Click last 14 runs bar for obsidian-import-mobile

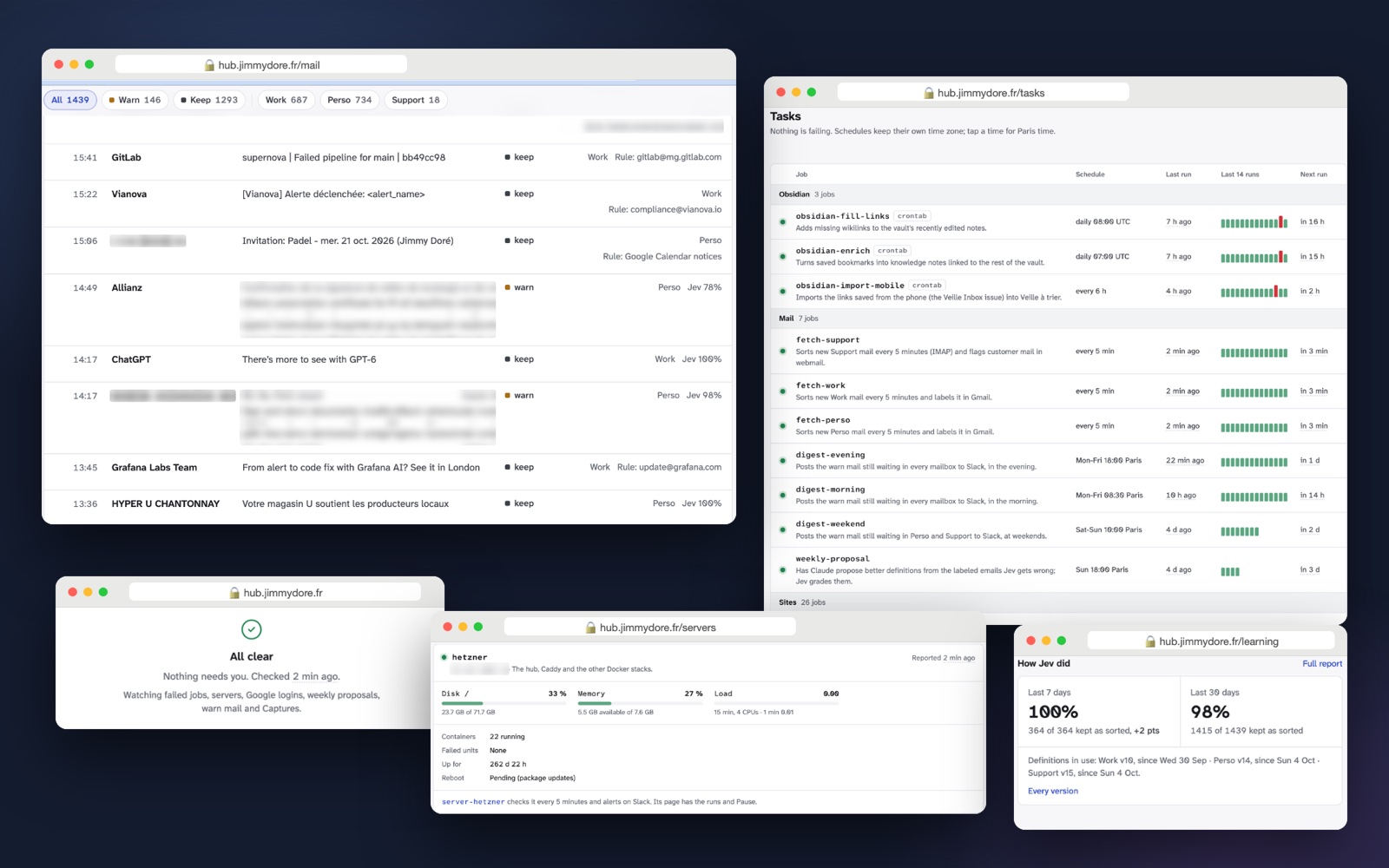(x=1254, y=292)
